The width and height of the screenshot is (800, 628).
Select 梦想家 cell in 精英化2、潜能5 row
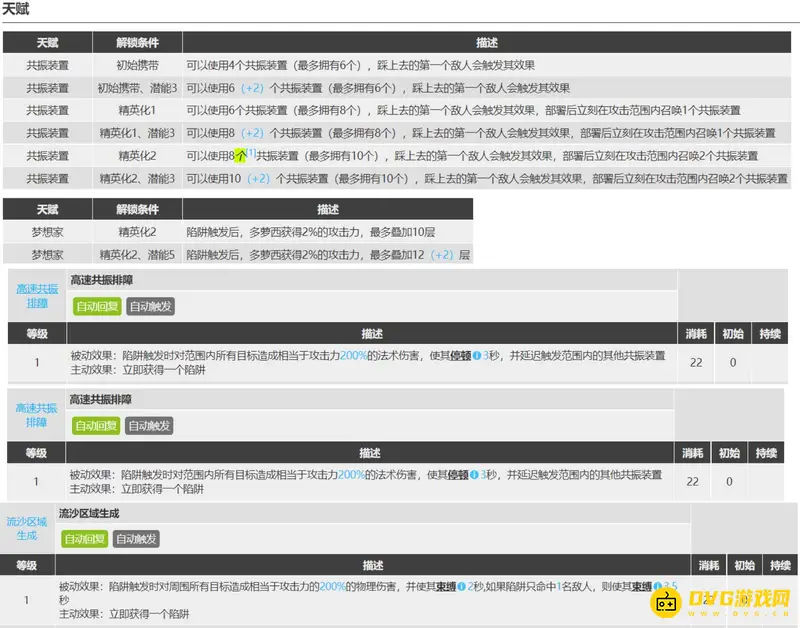coord(47,255)
